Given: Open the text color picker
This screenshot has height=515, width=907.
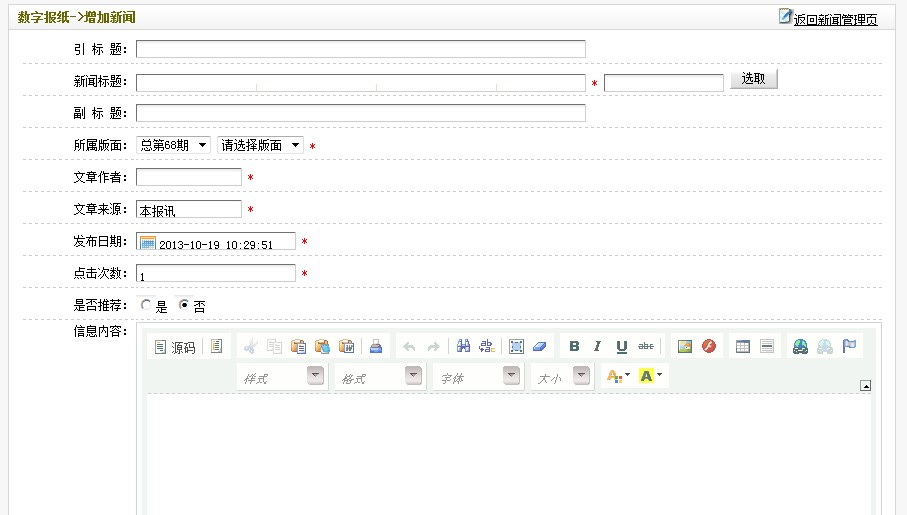Looking at the screenshot, I should pos(618,376).
